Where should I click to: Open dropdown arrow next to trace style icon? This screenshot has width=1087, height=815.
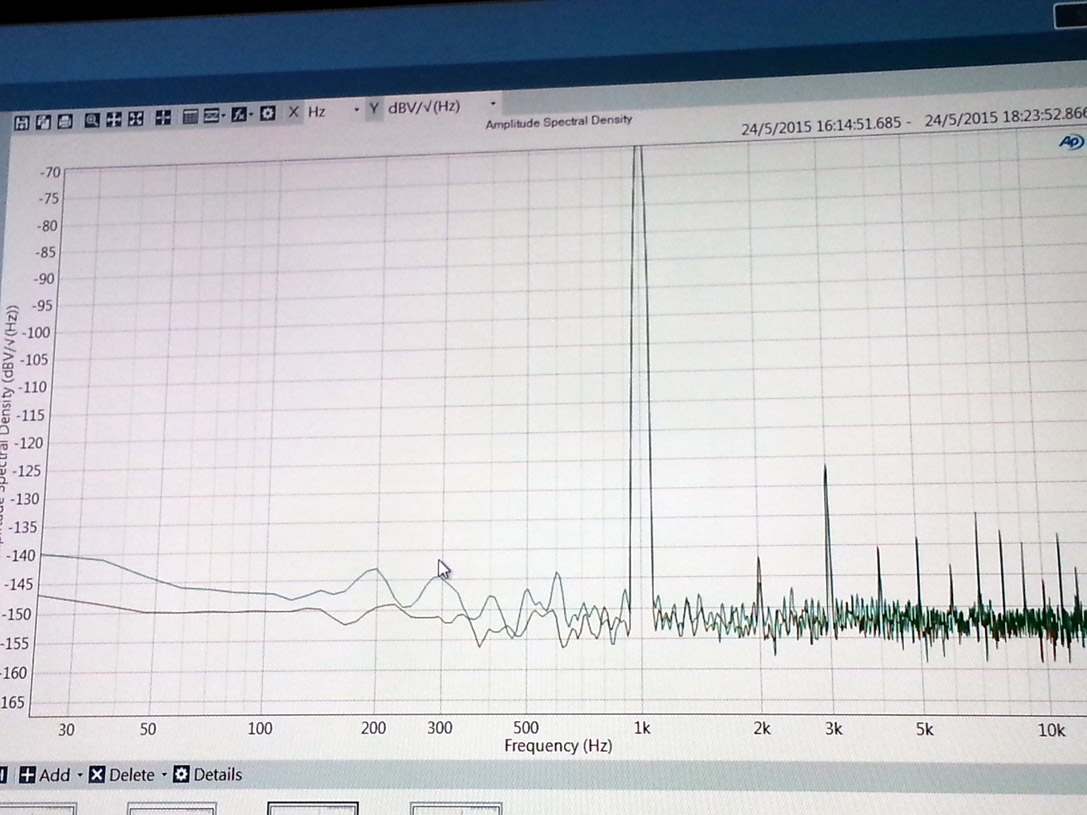224,115
